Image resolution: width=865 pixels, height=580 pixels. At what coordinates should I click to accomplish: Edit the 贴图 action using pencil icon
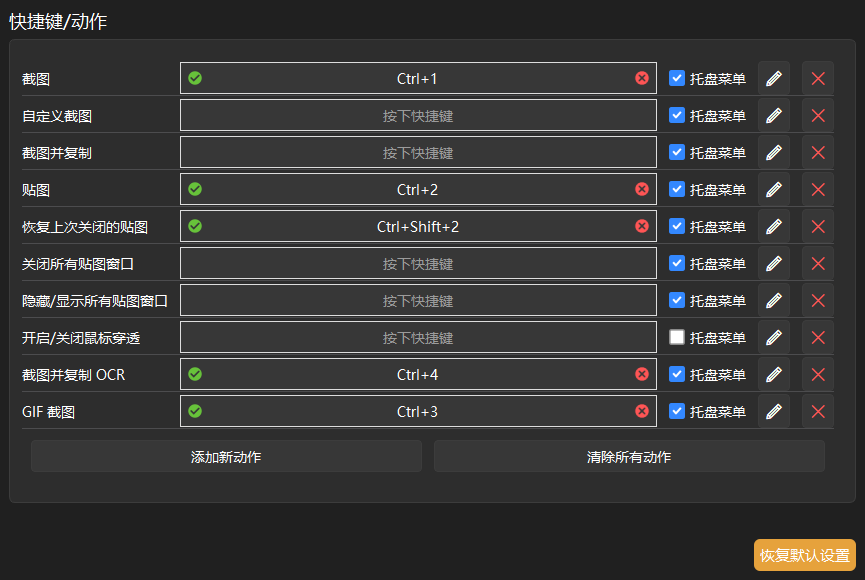point(774,189)
